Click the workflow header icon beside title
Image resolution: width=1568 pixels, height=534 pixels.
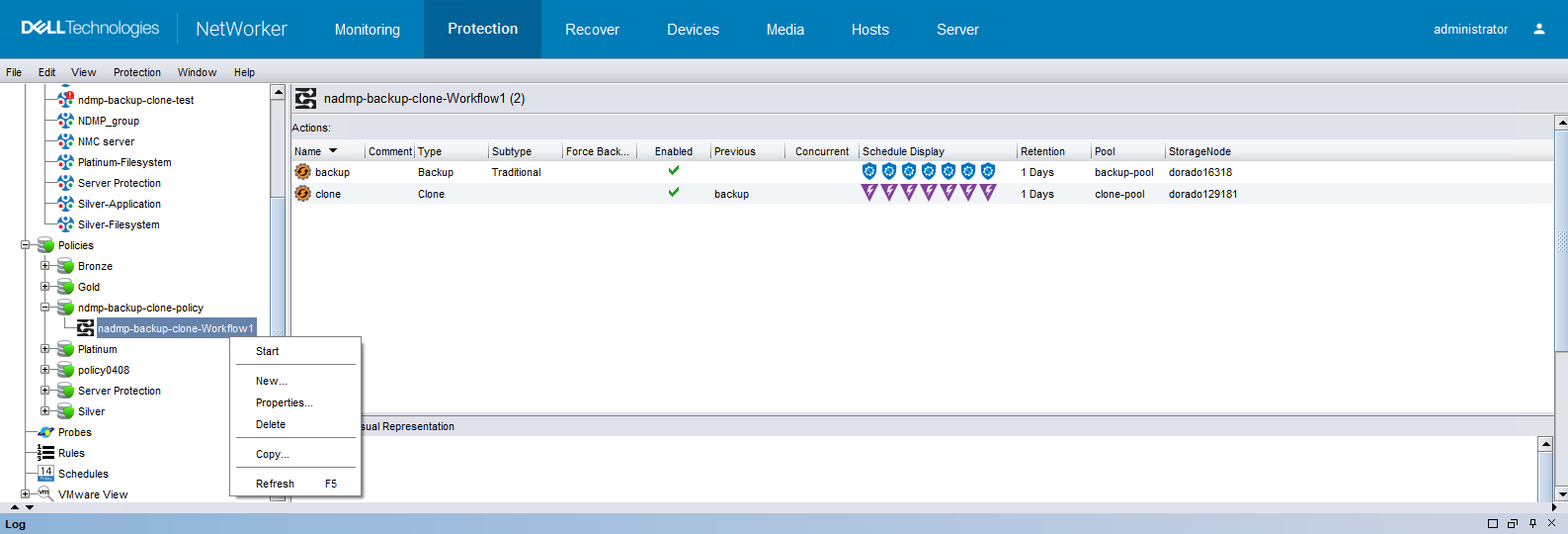306,98
